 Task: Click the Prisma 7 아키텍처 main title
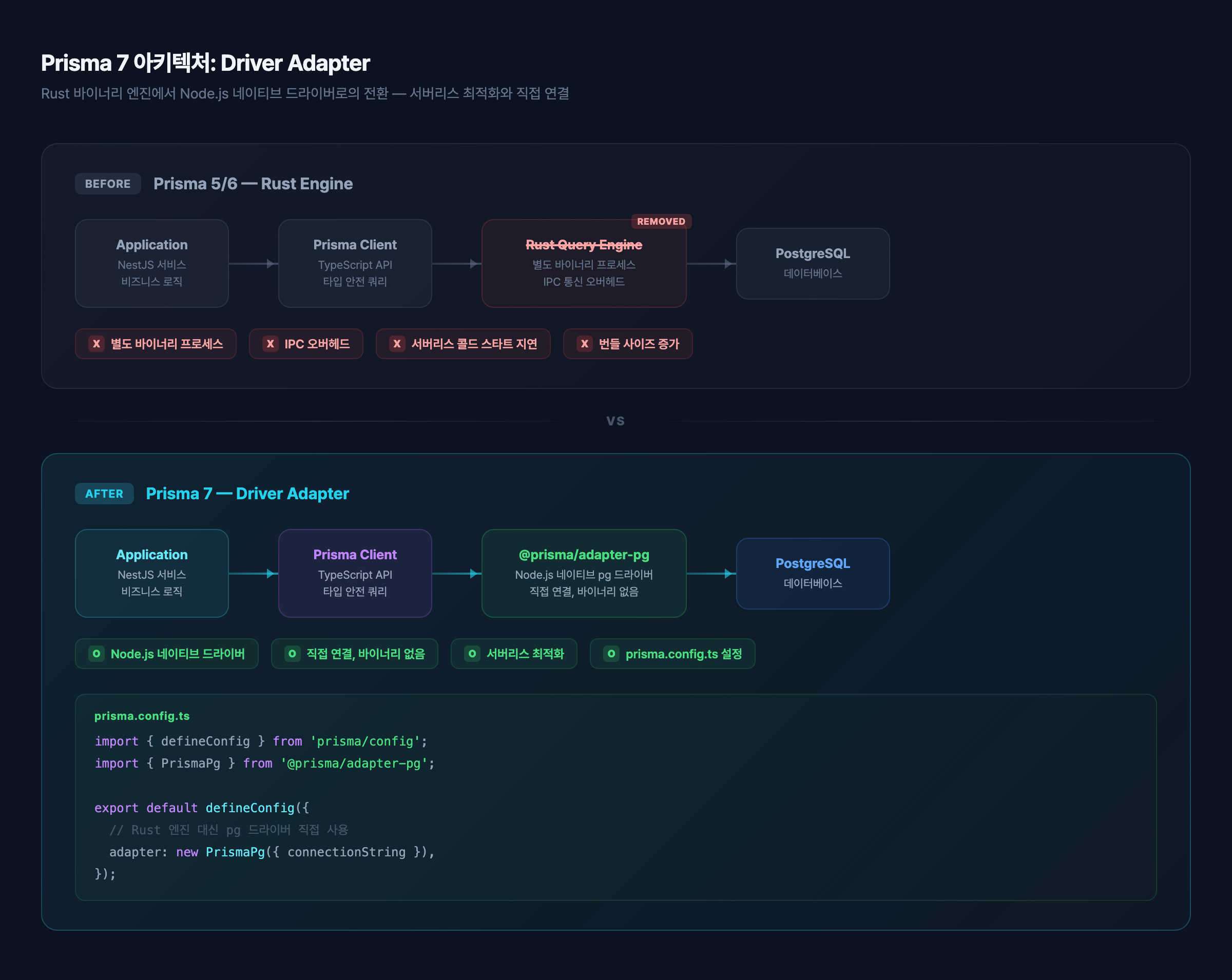pyautogui.click(x=205, y=63)
